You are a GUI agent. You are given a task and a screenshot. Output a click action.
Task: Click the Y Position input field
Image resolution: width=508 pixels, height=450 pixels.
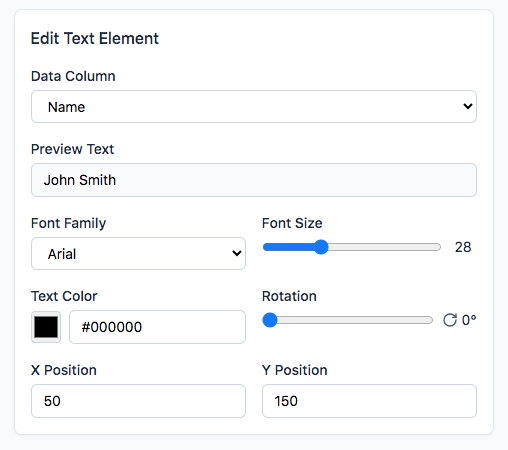369,401
